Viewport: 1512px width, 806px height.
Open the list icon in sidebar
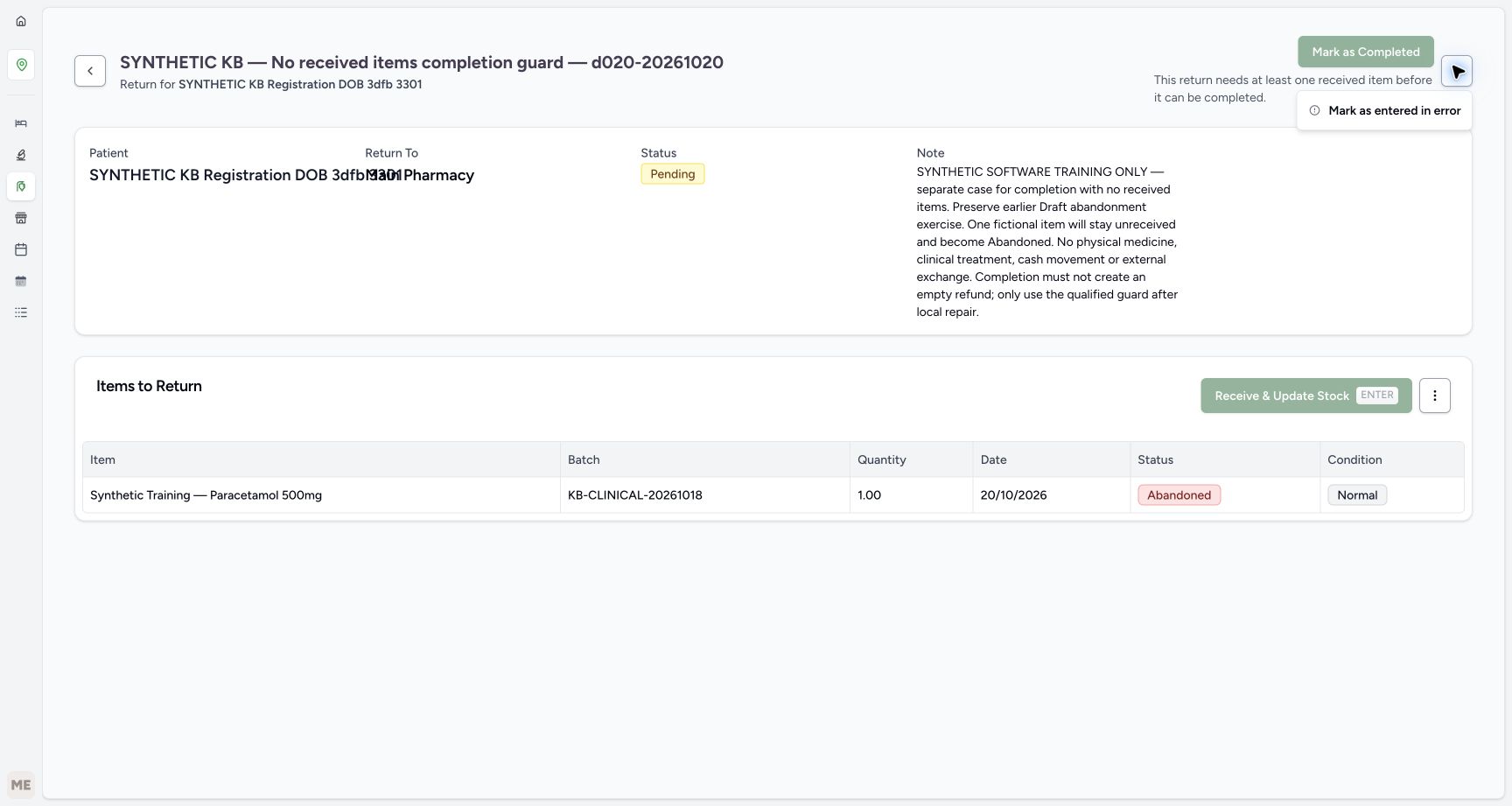point(21,312)
